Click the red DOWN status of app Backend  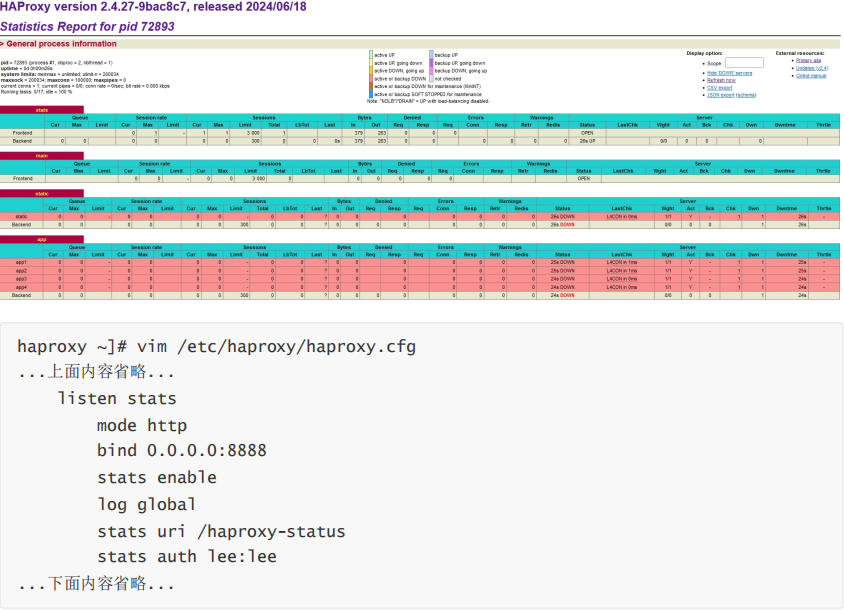tap(567, 295)
